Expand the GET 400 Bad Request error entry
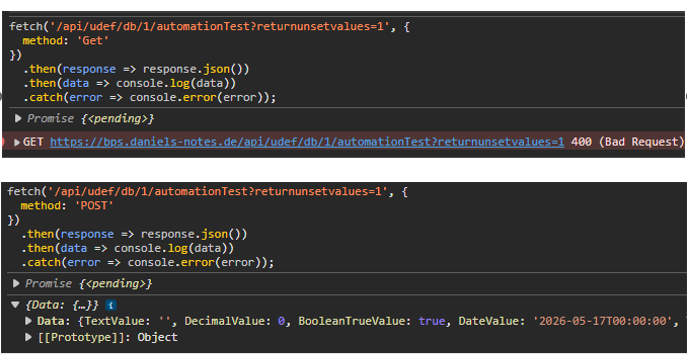 click(x=17, y=142)
